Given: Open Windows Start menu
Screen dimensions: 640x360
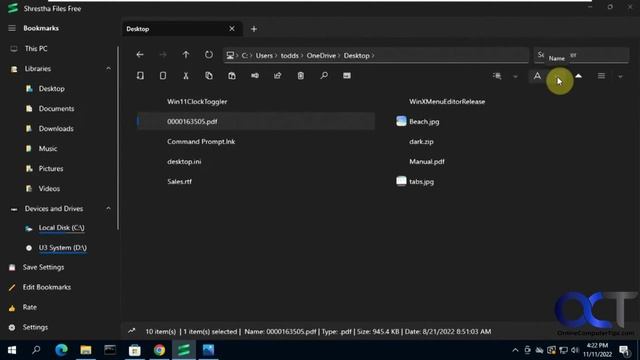Looking at the screenshot, I should click(x=12, y=350).
